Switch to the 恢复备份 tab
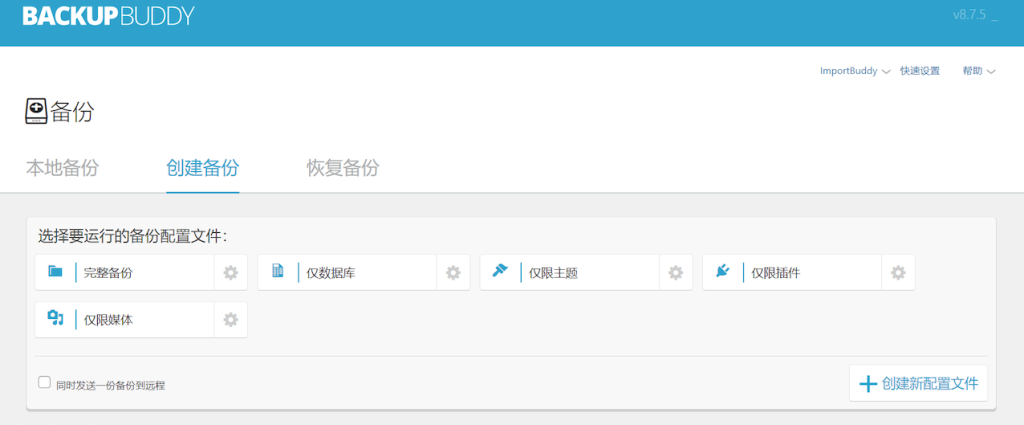1024x425 pixels. tap(343, 168)
